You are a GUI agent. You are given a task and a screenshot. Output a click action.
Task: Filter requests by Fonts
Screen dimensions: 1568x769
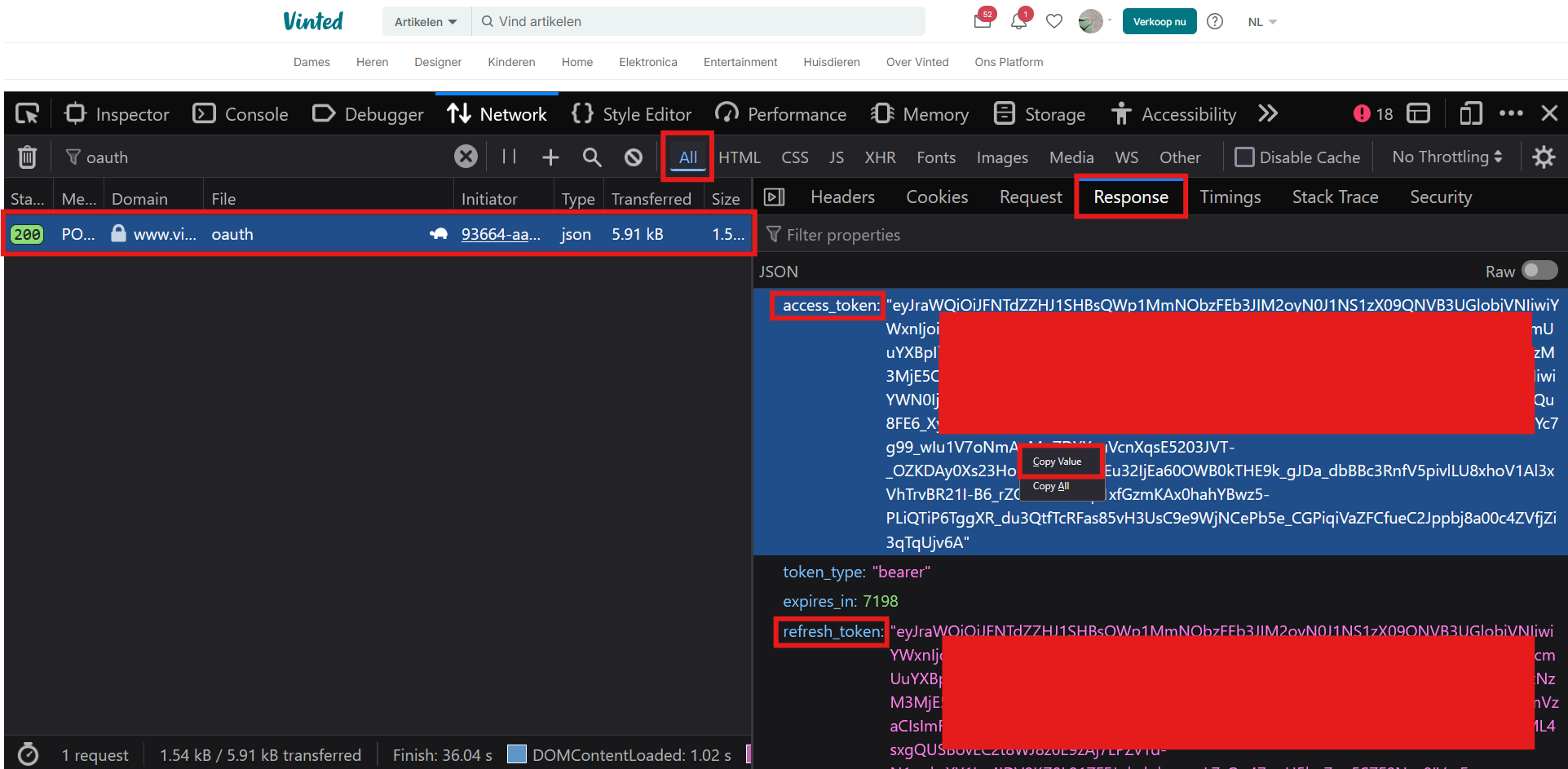[x=936, y=157]
